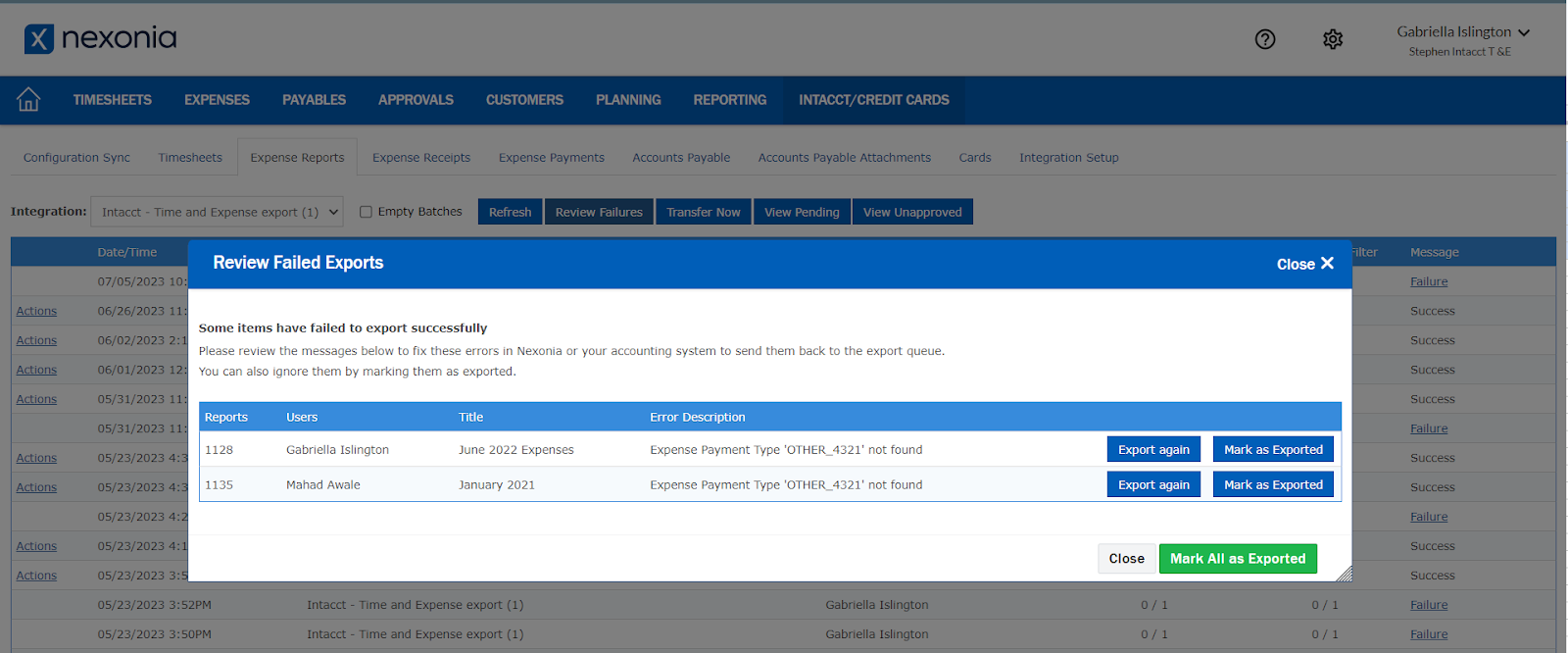Image resolution: width=1568 pixels, height=653 pixels.
Task: Open the TIMESHEETS menu
Action: [113, 100]
